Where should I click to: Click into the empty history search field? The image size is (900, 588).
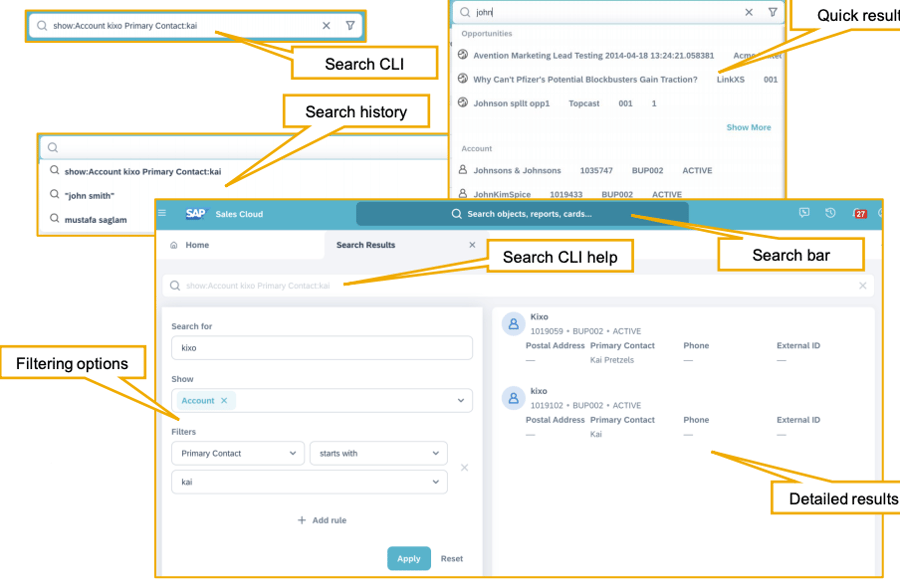point(244,148)
